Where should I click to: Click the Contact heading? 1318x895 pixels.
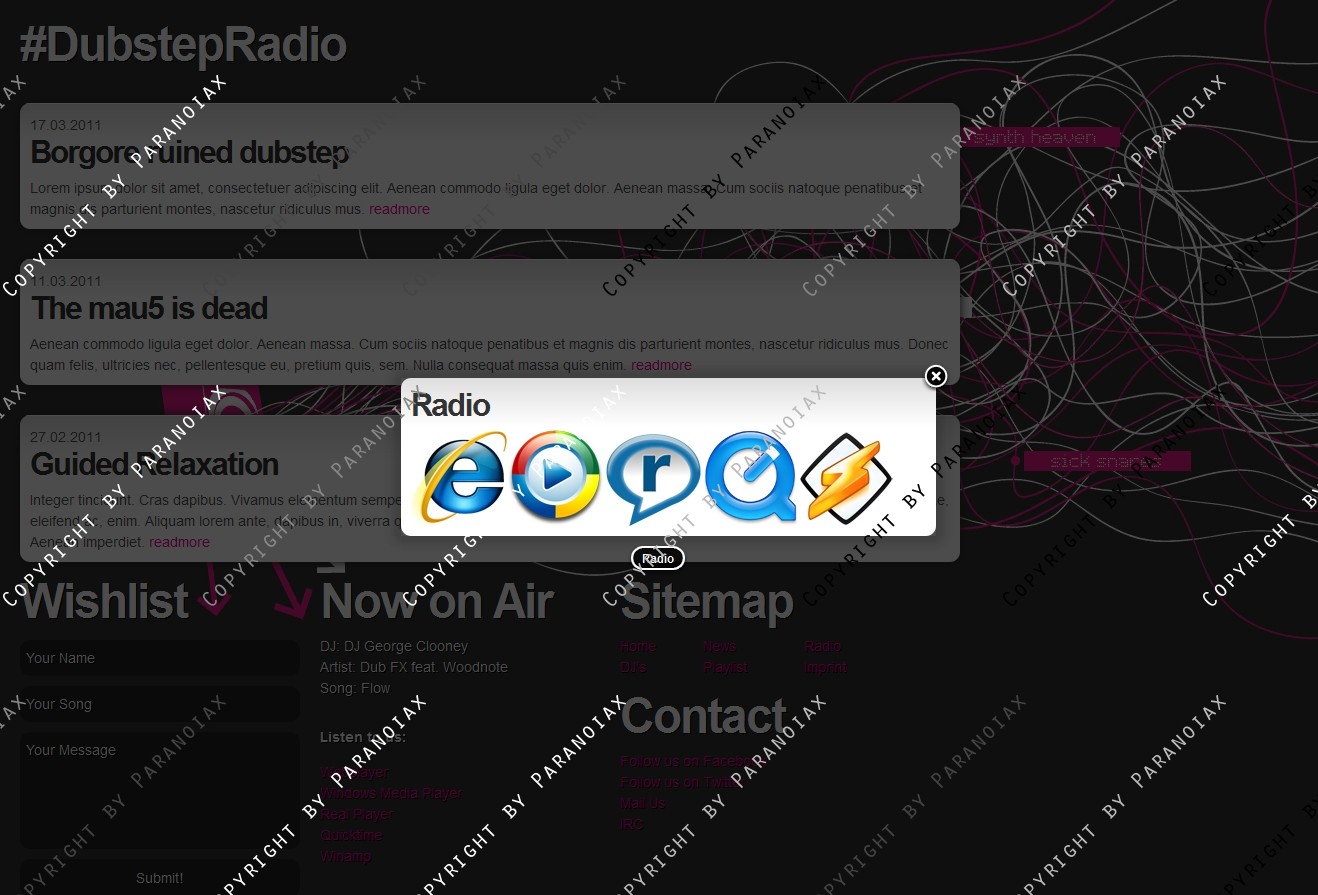pyautogui.click(x=704, y=716)
